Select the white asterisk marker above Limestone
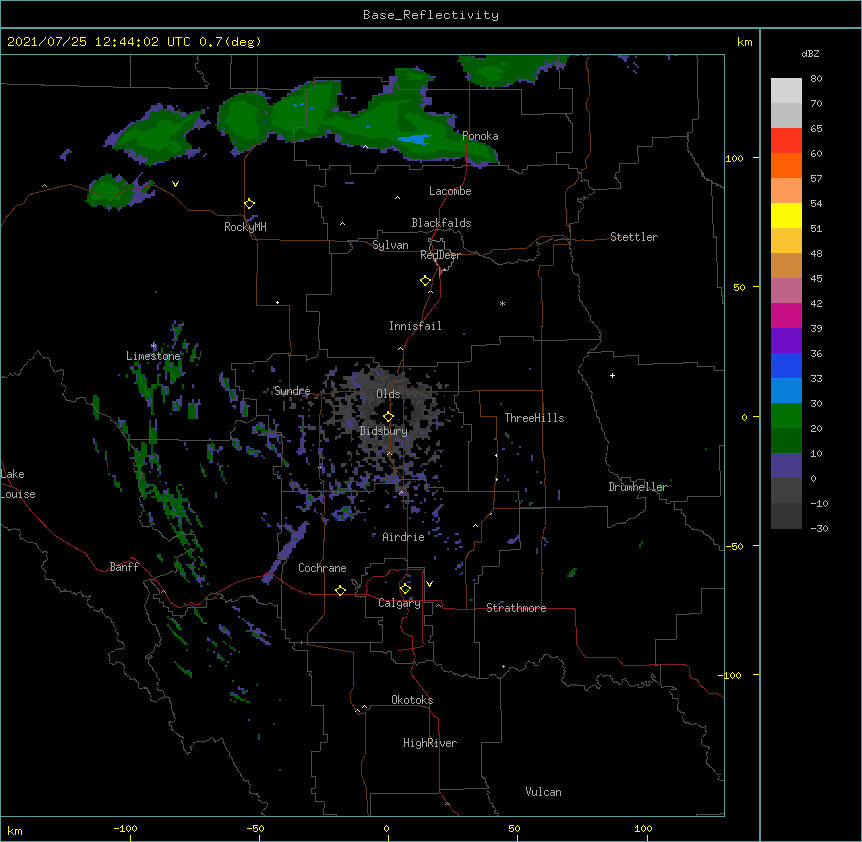Image resolution: width=862 pixels, height=842 pixels. coord(153,346)
